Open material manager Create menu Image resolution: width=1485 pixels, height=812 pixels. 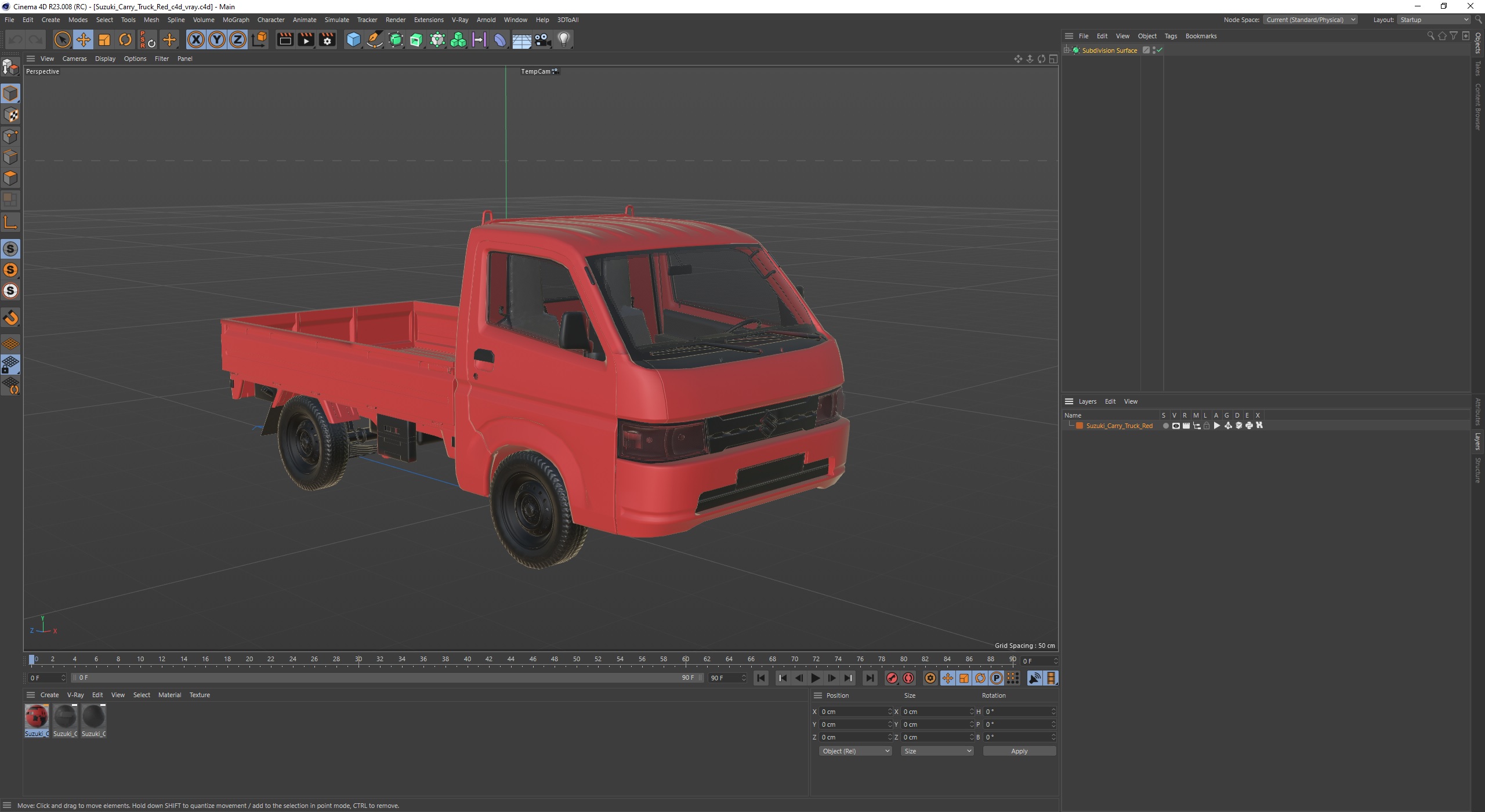click(x=49, y=695)
